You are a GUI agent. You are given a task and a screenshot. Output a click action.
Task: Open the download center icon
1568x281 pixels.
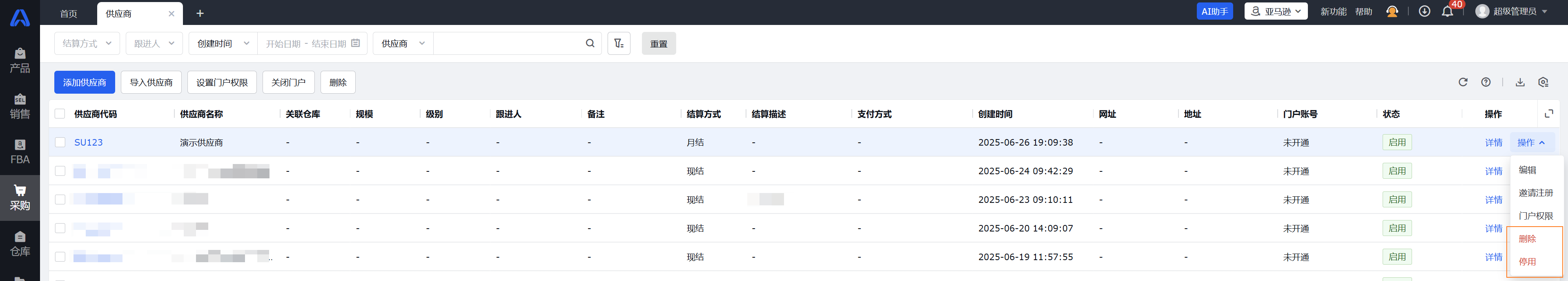click(x=1424, y=11)
